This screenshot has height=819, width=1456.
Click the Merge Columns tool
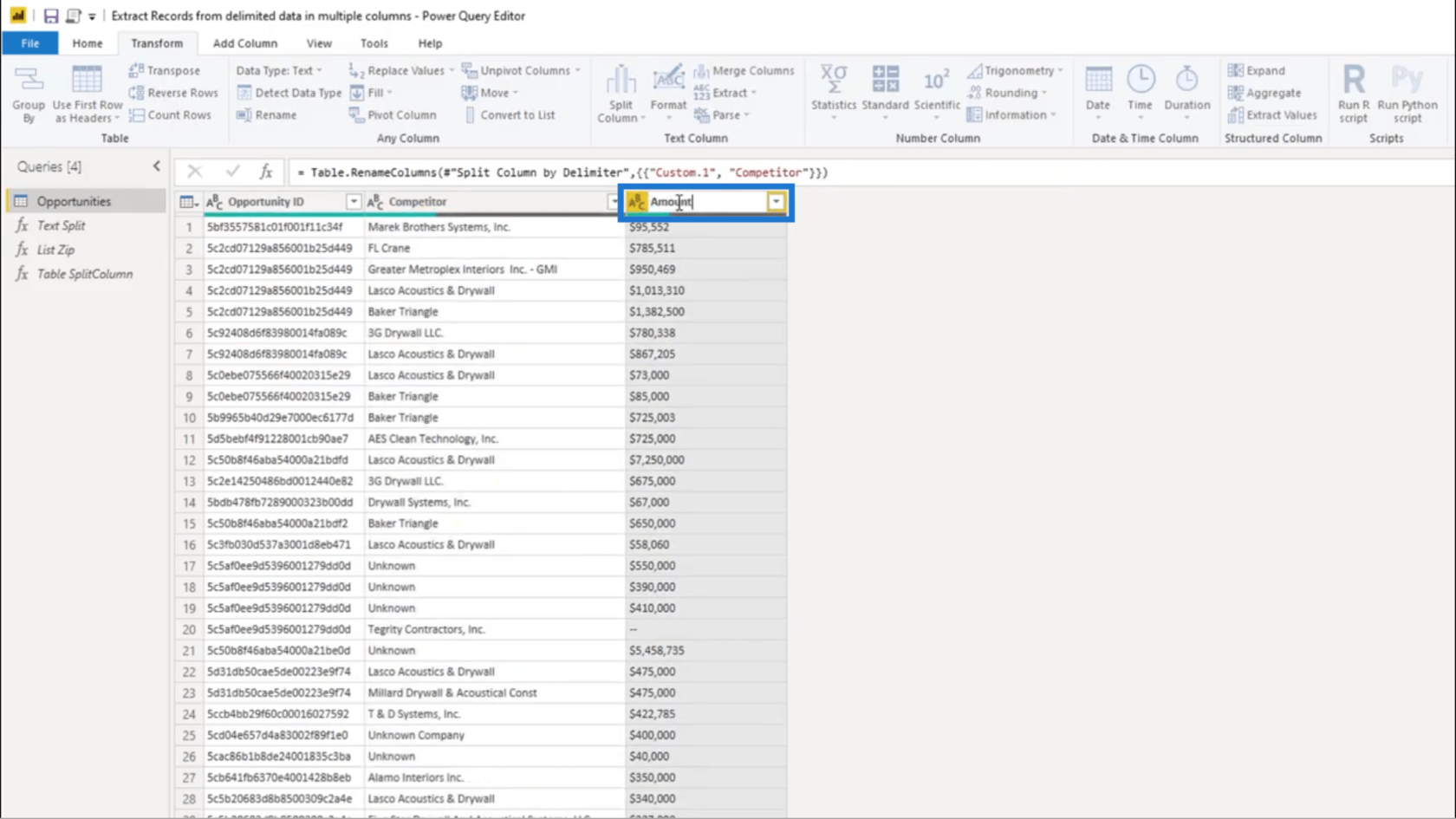pos(744,70)
